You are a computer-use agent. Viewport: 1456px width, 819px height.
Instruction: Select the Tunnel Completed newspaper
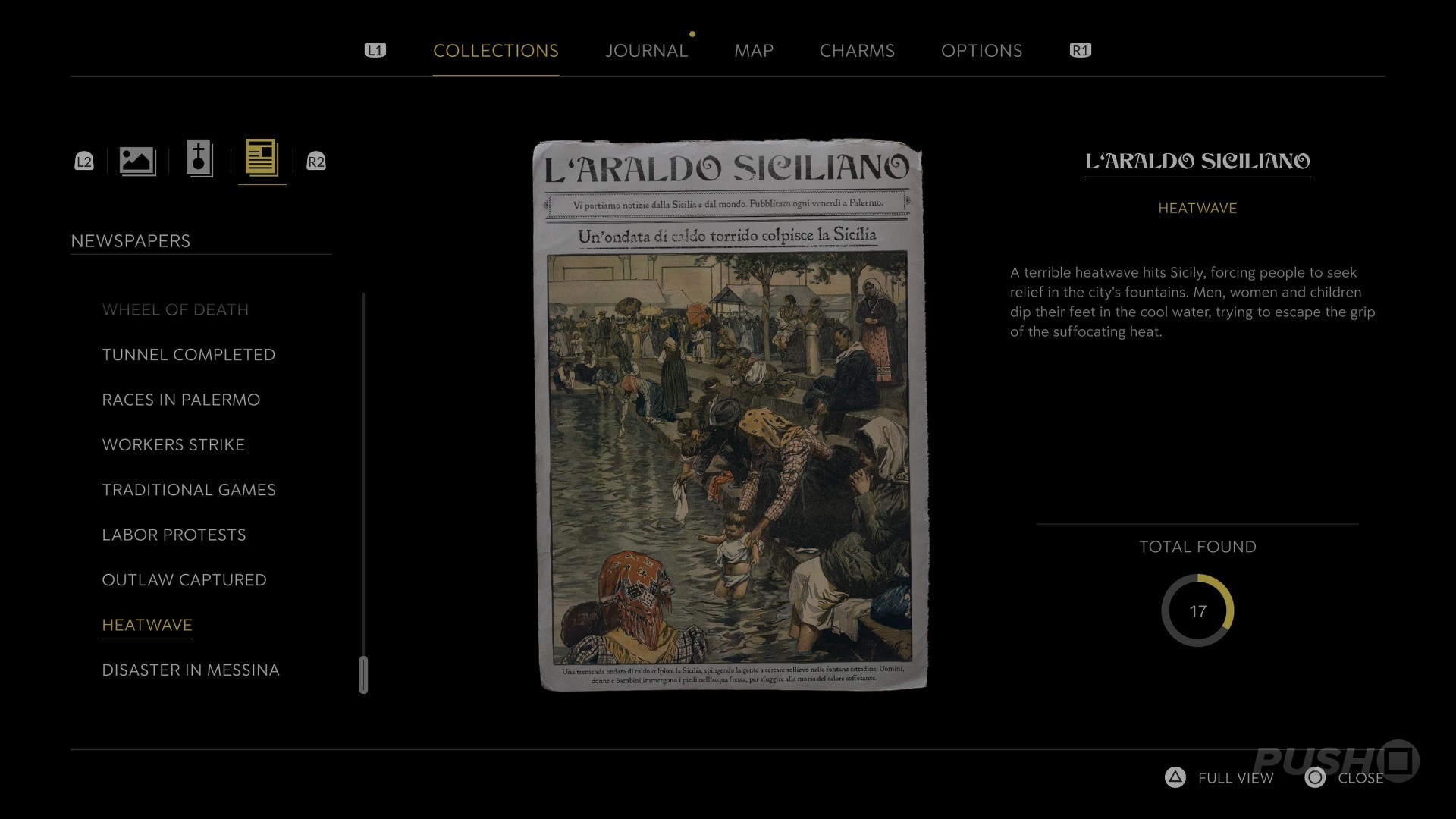188,355
